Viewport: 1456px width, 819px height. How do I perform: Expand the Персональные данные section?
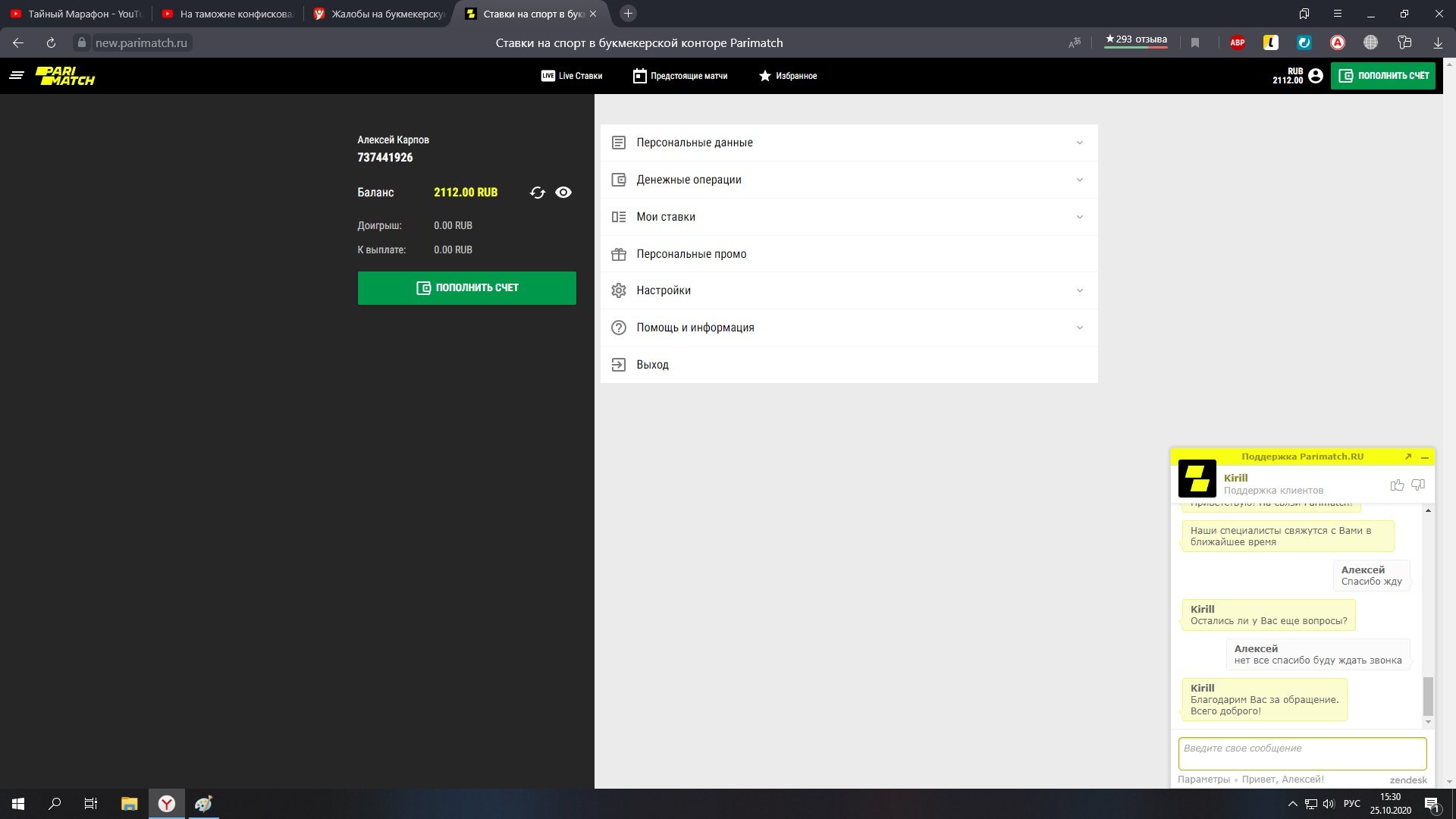pos(849,143)
